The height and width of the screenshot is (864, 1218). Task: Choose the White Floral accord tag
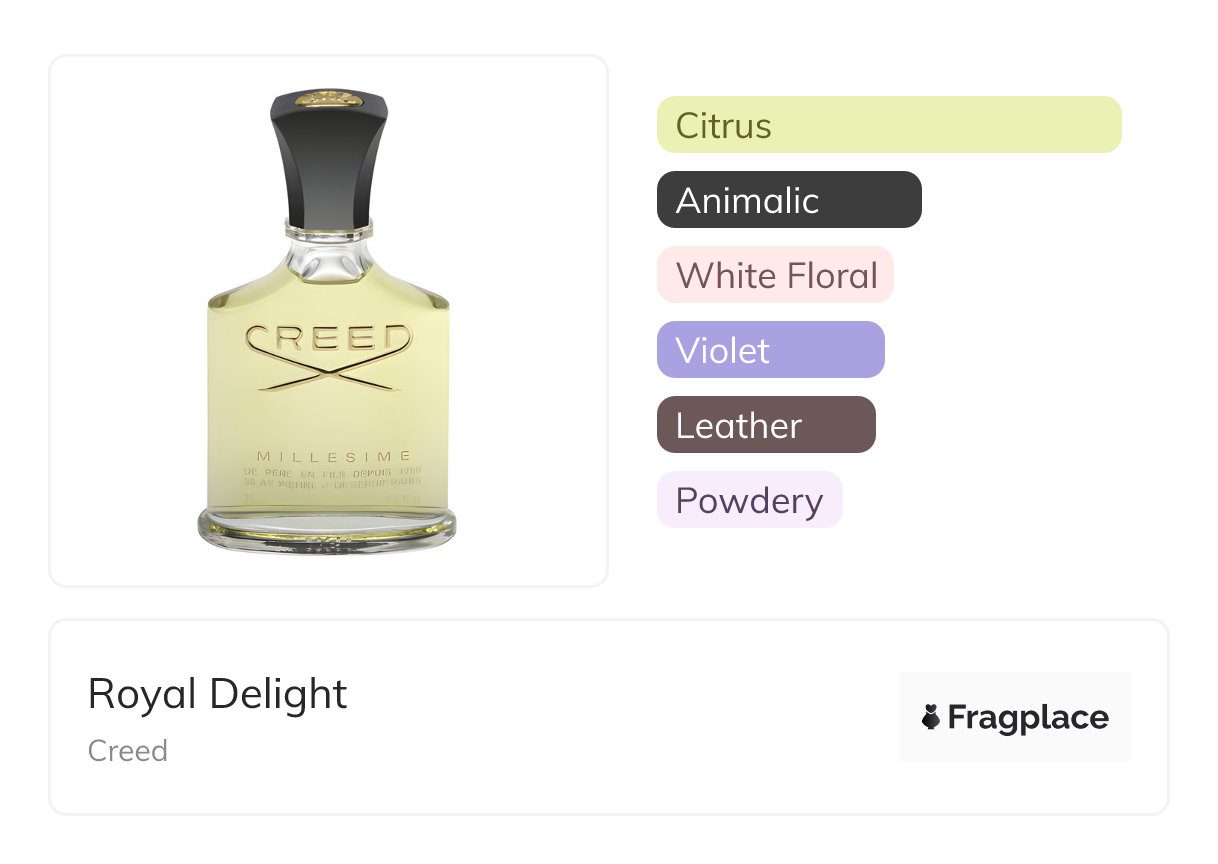tap(775, 275)
